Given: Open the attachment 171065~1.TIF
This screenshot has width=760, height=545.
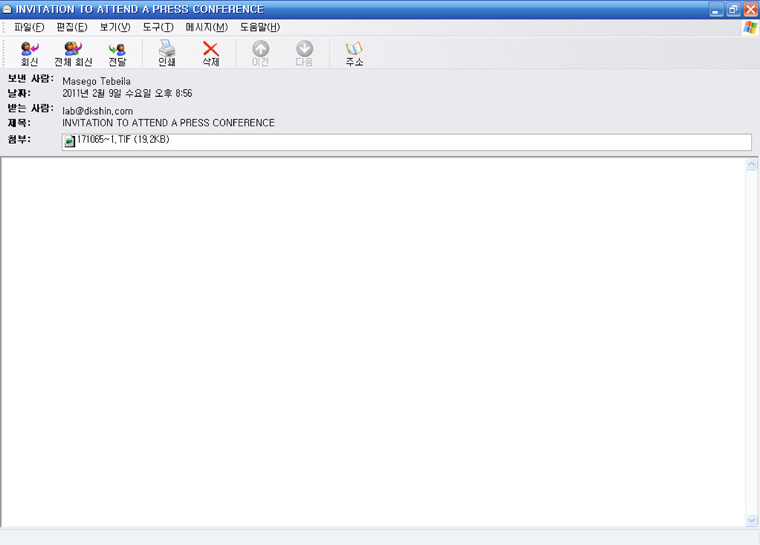Looking at the screenshot, I should point(122,141).
